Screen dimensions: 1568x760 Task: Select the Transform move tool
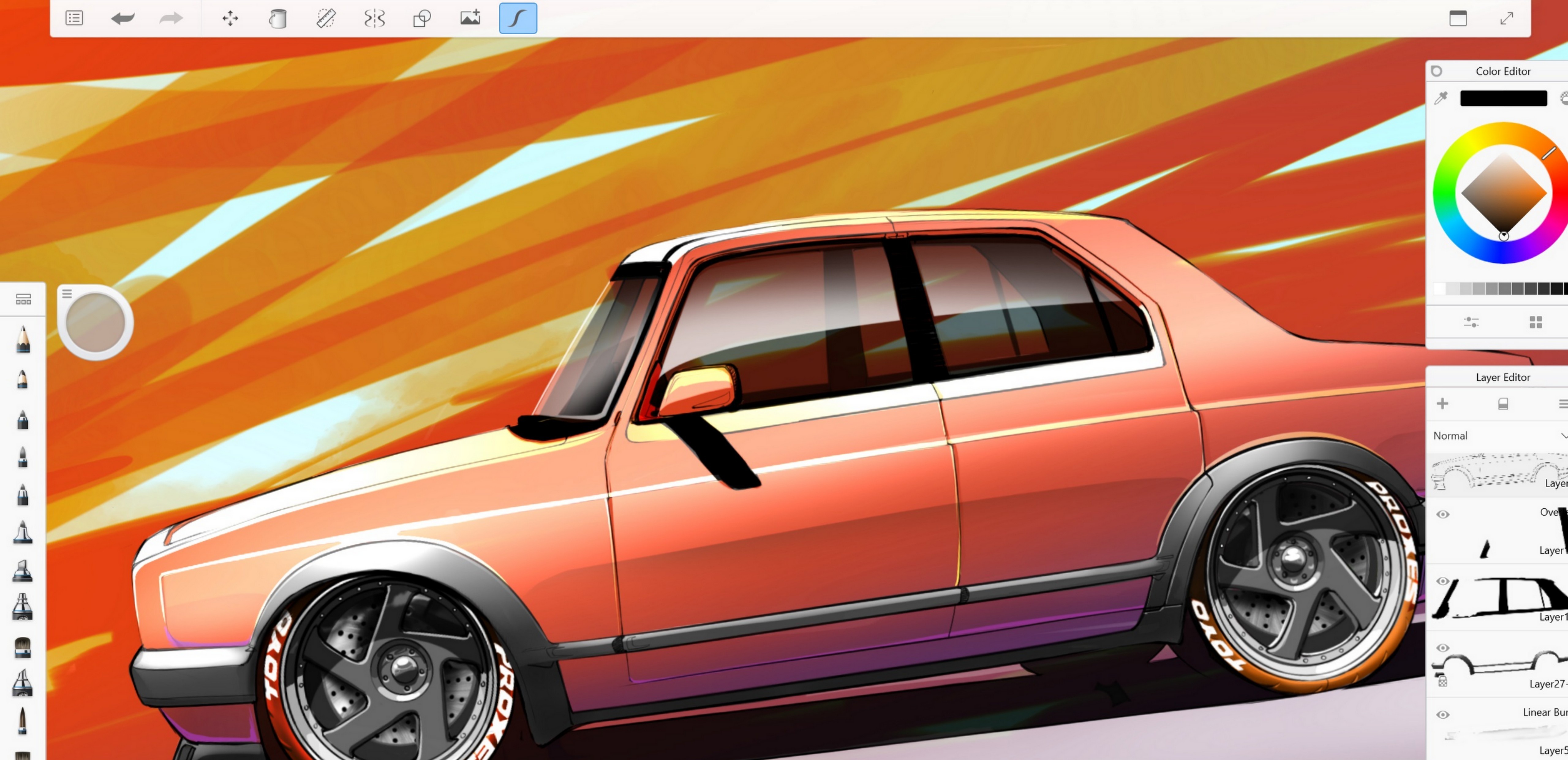pos(230,18)
